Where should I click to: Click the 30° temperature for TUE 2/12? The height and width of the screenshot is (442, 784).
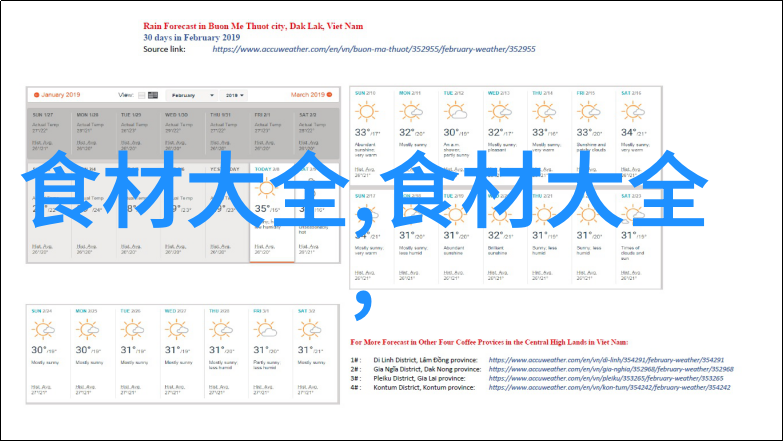(x=451, y=132)
